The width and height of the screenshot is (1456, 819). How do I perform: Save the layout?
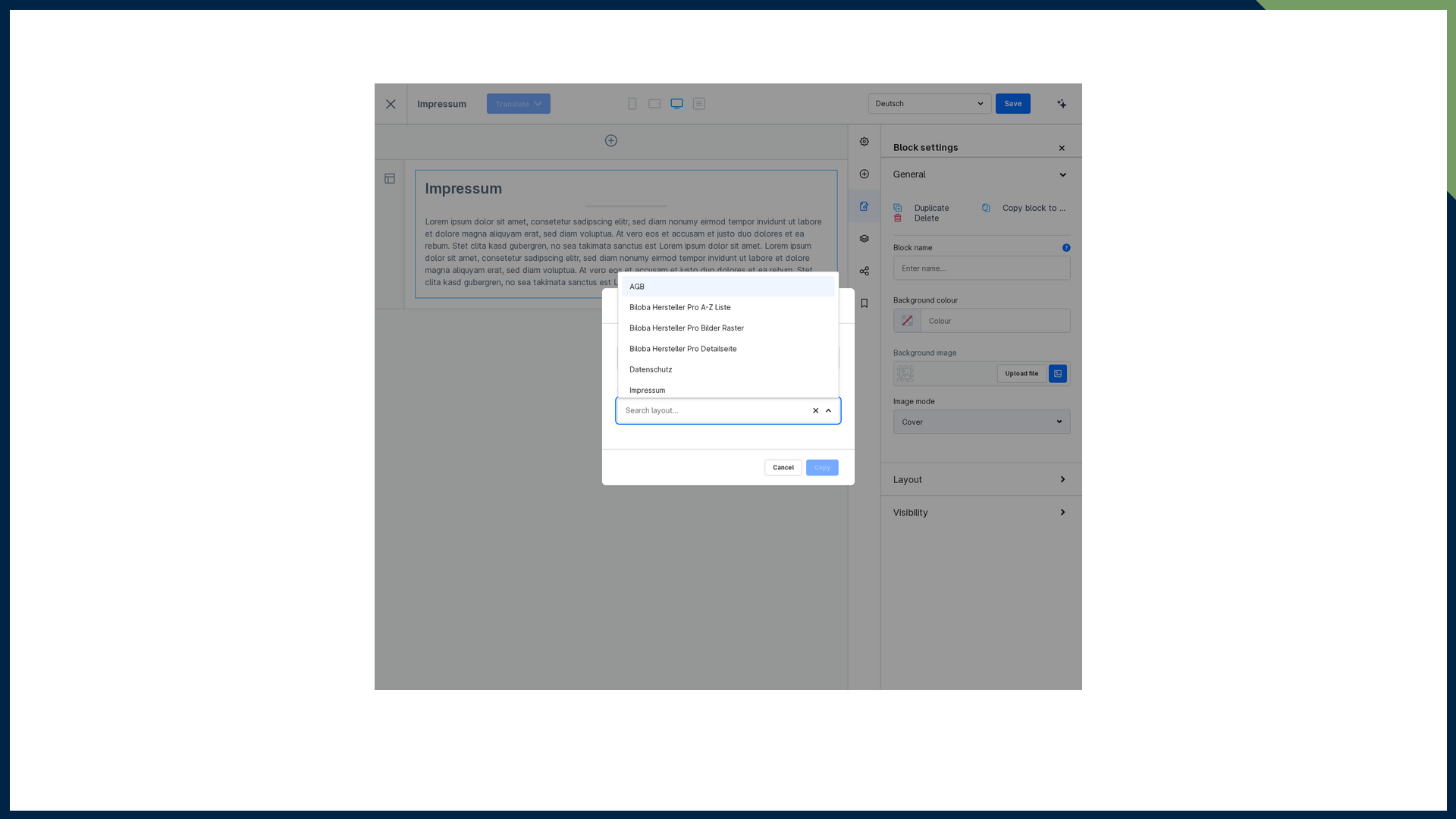pos(1013,104)
